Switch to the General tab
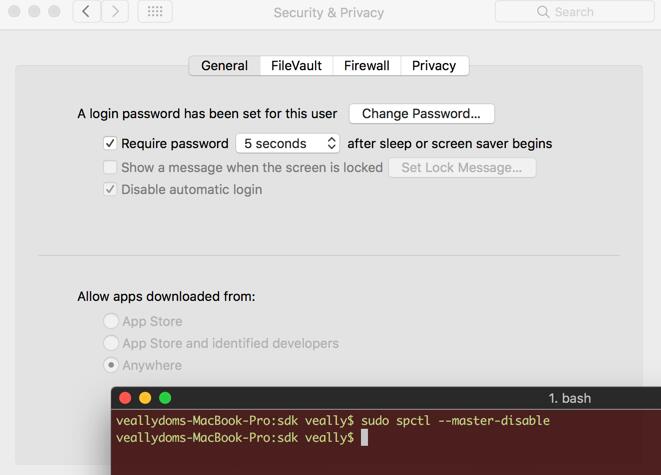This screenshot has width=661, height=475. [225, 66]
